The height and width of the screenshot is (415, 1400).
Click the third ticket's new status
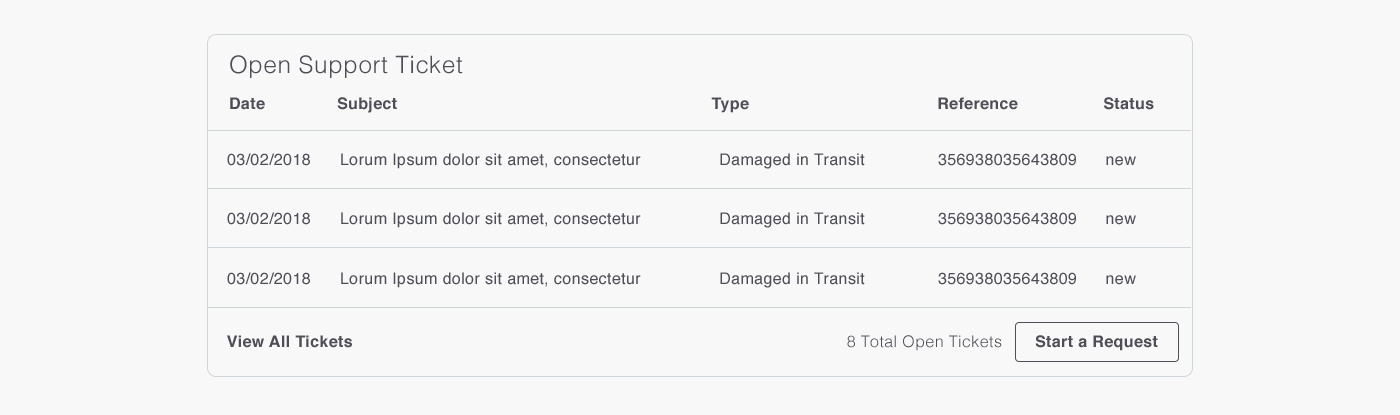coord(1121,279)
